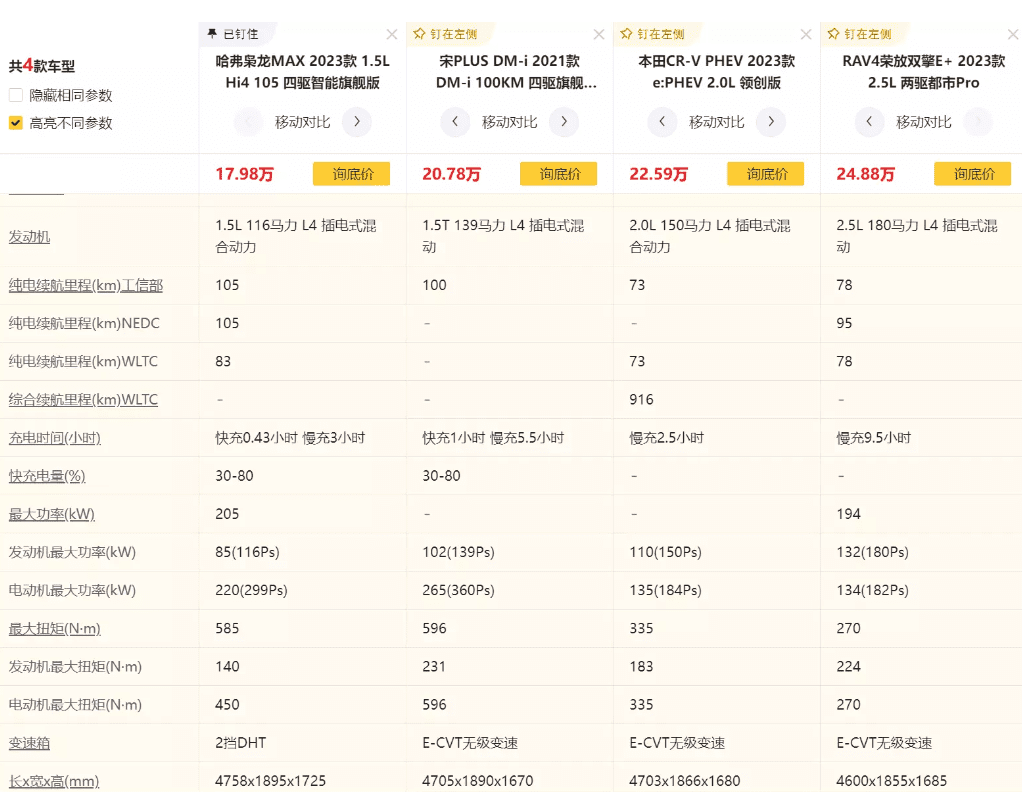1022x792 pixels.
Task: Move the RAV4 Rongfang E+ column left
Action: (x=870, y=122)
